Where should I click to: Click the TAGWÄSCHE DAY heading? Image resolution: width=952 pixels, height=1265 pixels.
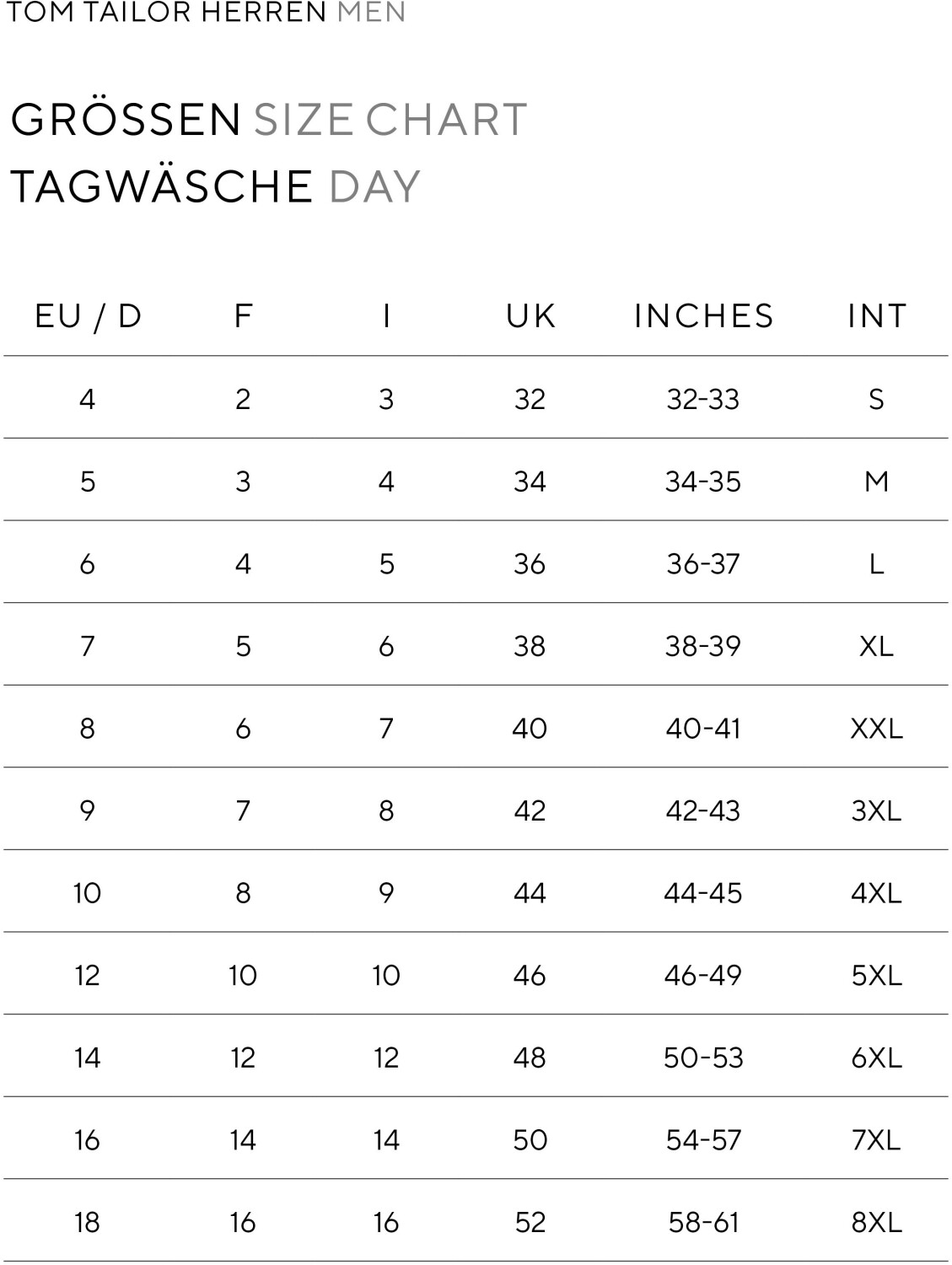(215, 186)
